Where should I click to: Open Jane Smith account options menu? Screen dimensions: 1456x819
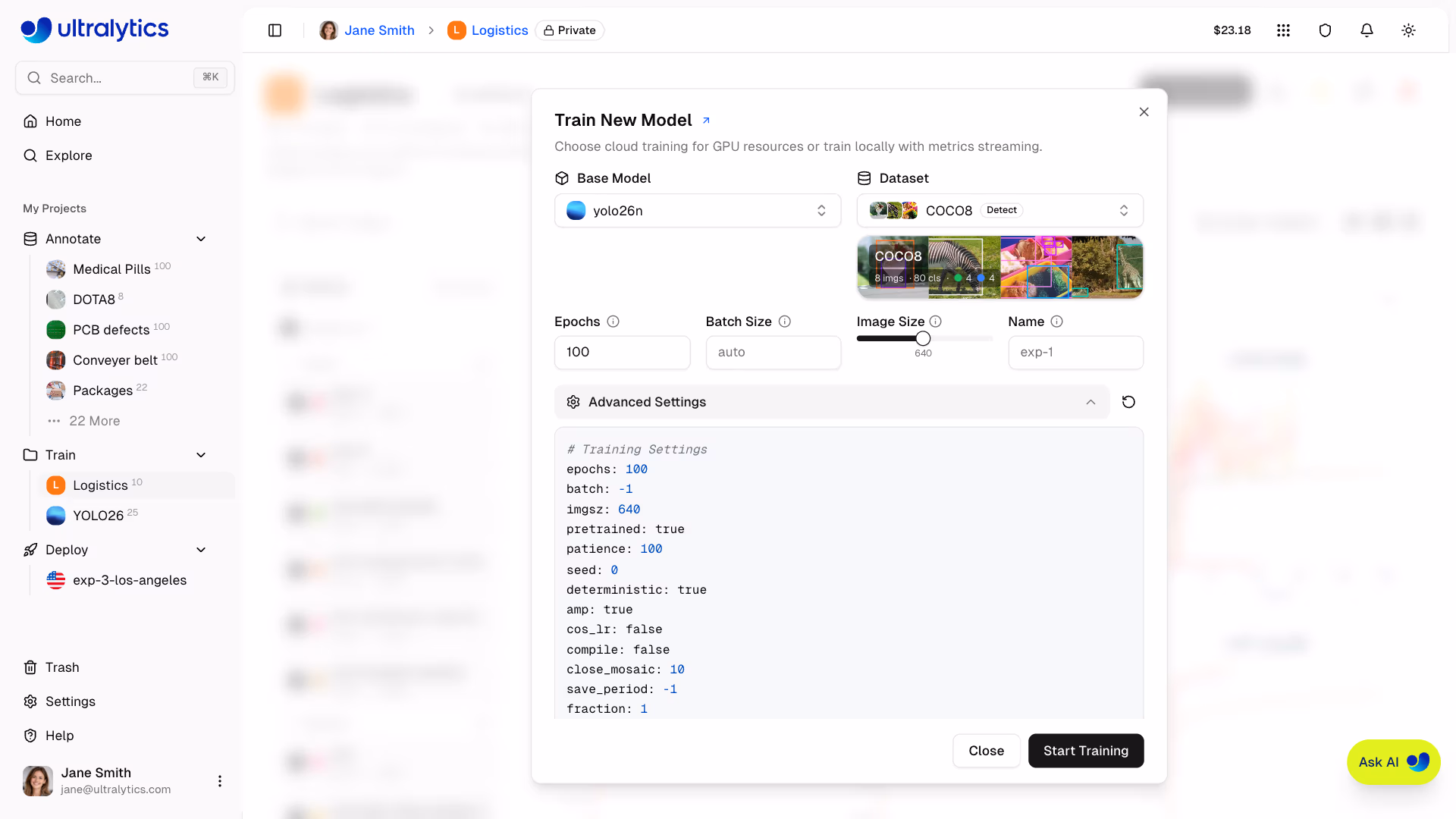coord(220,781)
